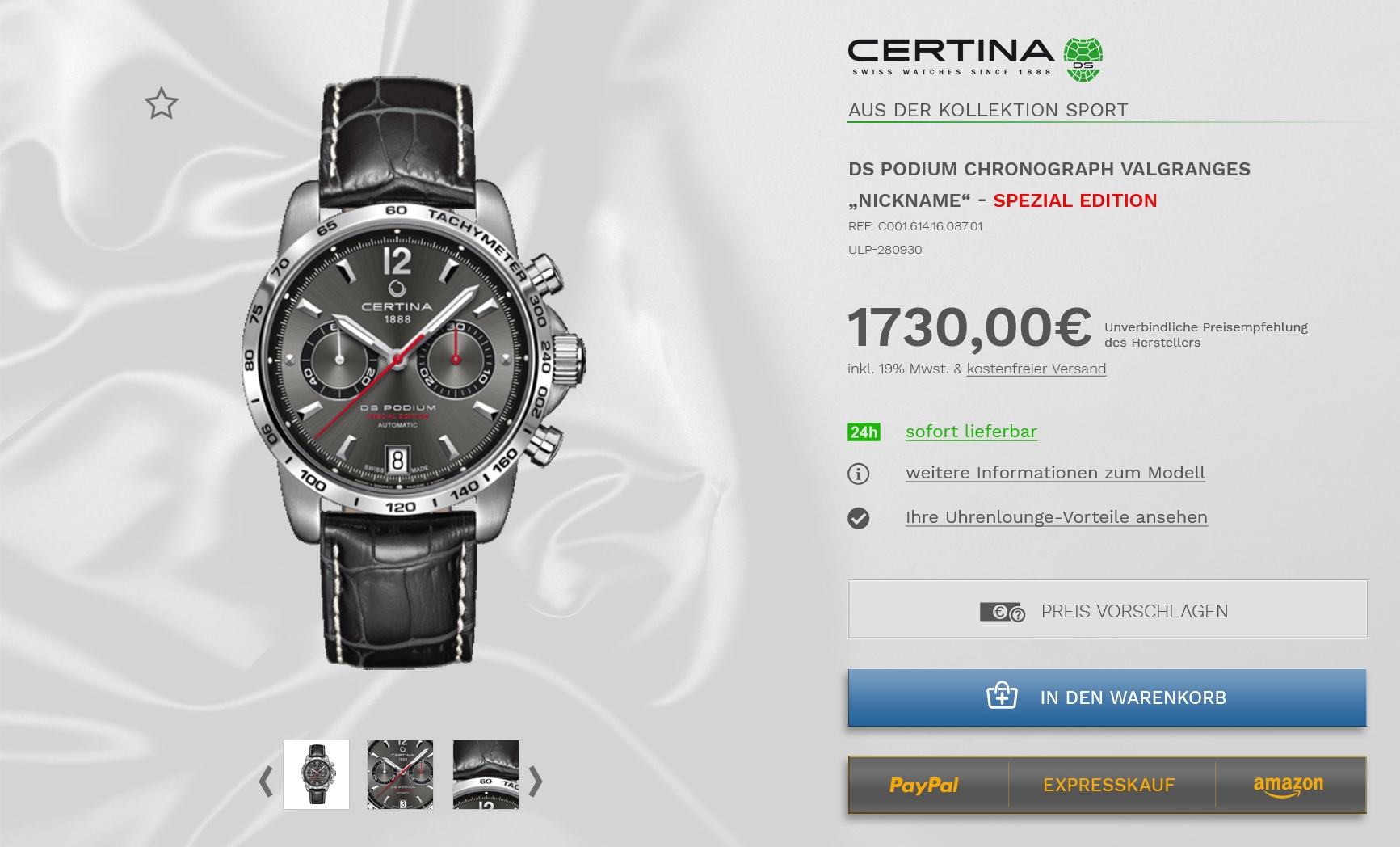The image size is (1400, 847).
Task: Click the 24h delivery badge
Action: 864,432
